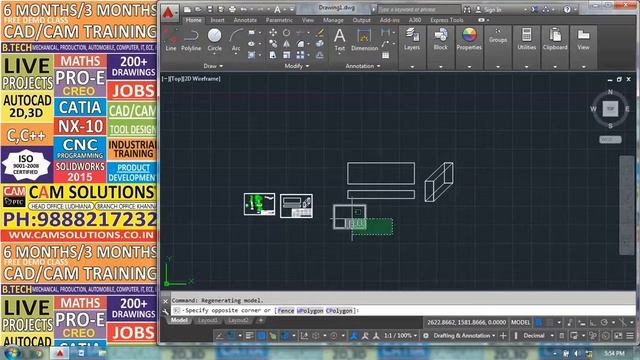This screenshot has width=640, height=360.
Task: Switch to the Insert ribbon tab
Action: tap(217, 20)
